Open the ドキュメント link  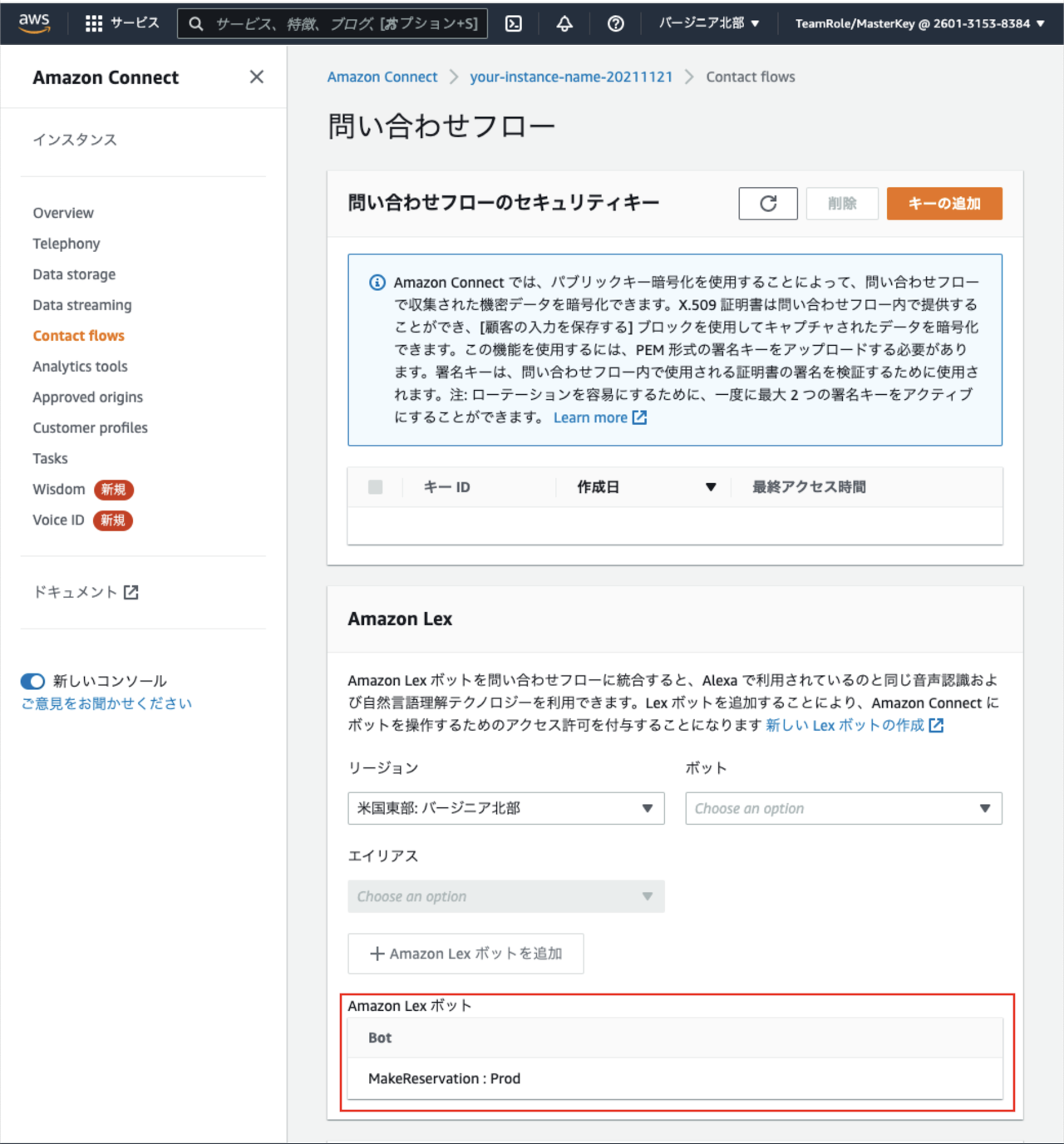(x=75, y=592)
